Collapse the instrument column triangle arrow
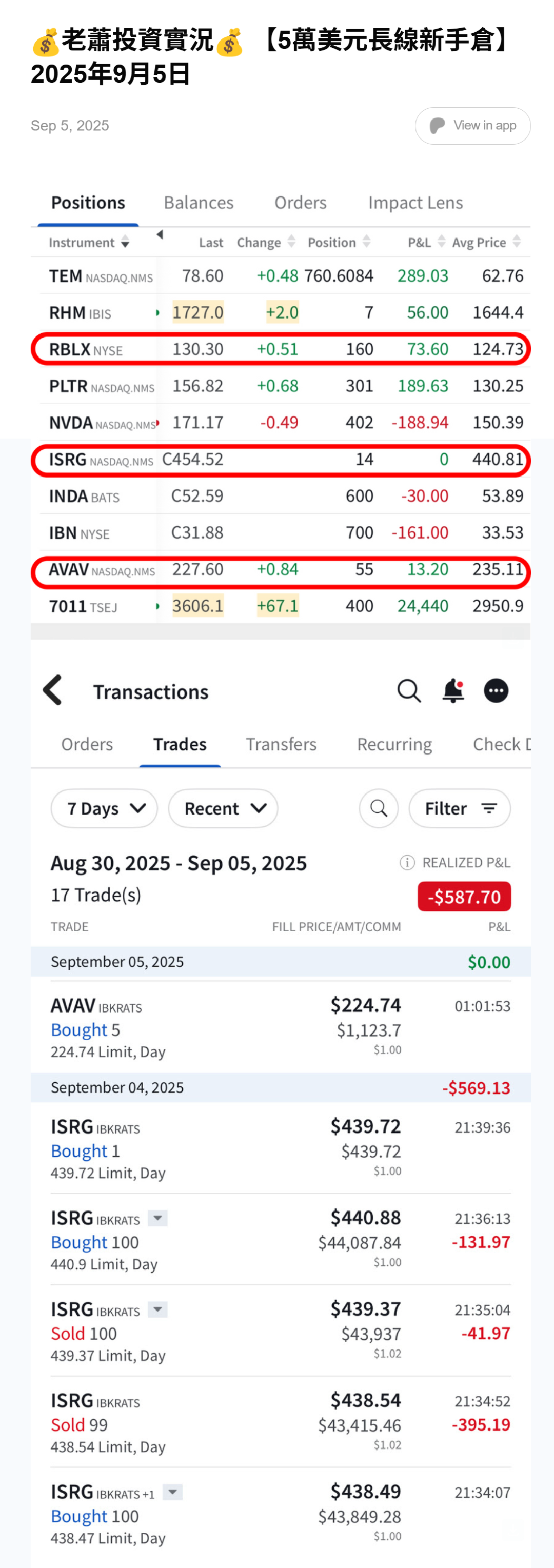Viewport: 554px width, 1568px height. (160, 234)
